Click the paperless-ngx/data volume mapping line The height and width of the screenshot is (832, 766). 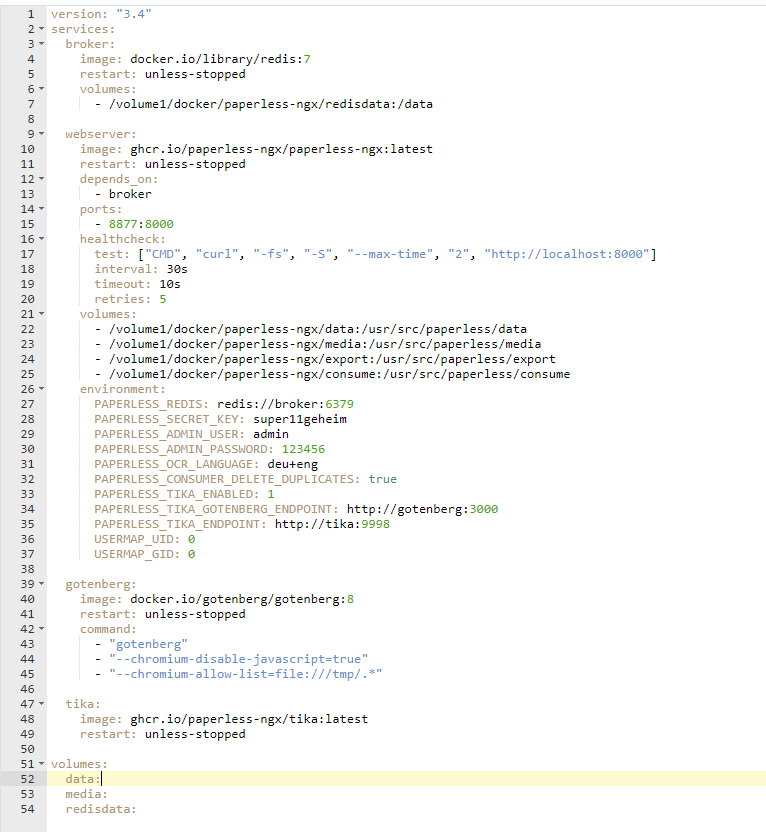click(x=318, y=329)
